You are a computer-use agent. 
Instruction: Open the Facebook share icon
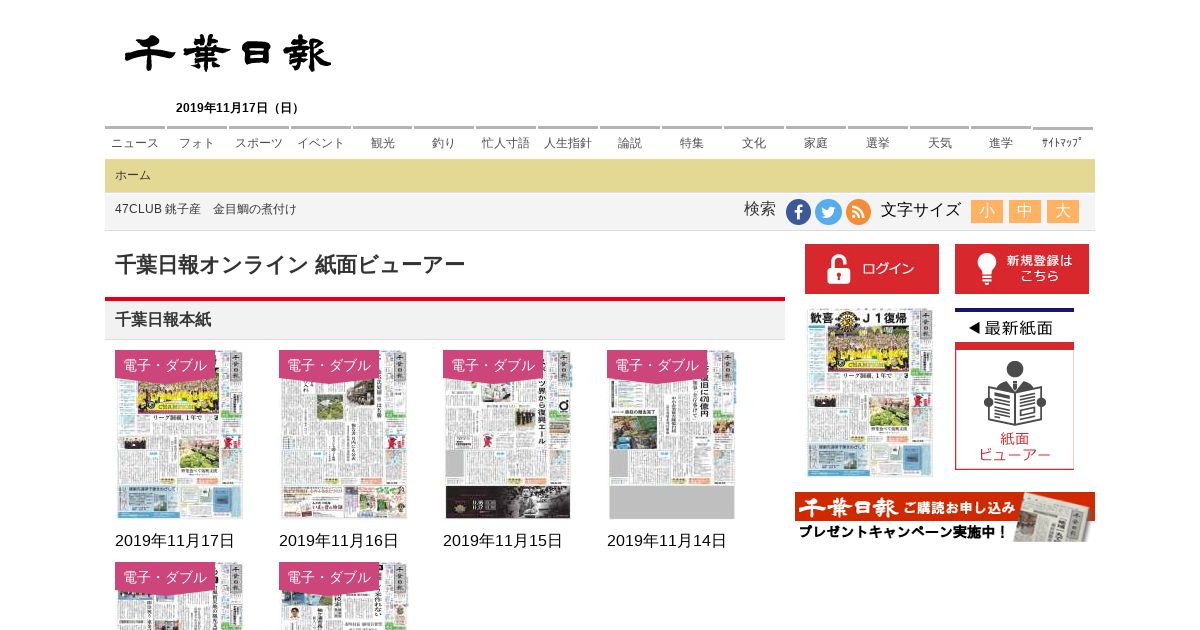(798, 212)
